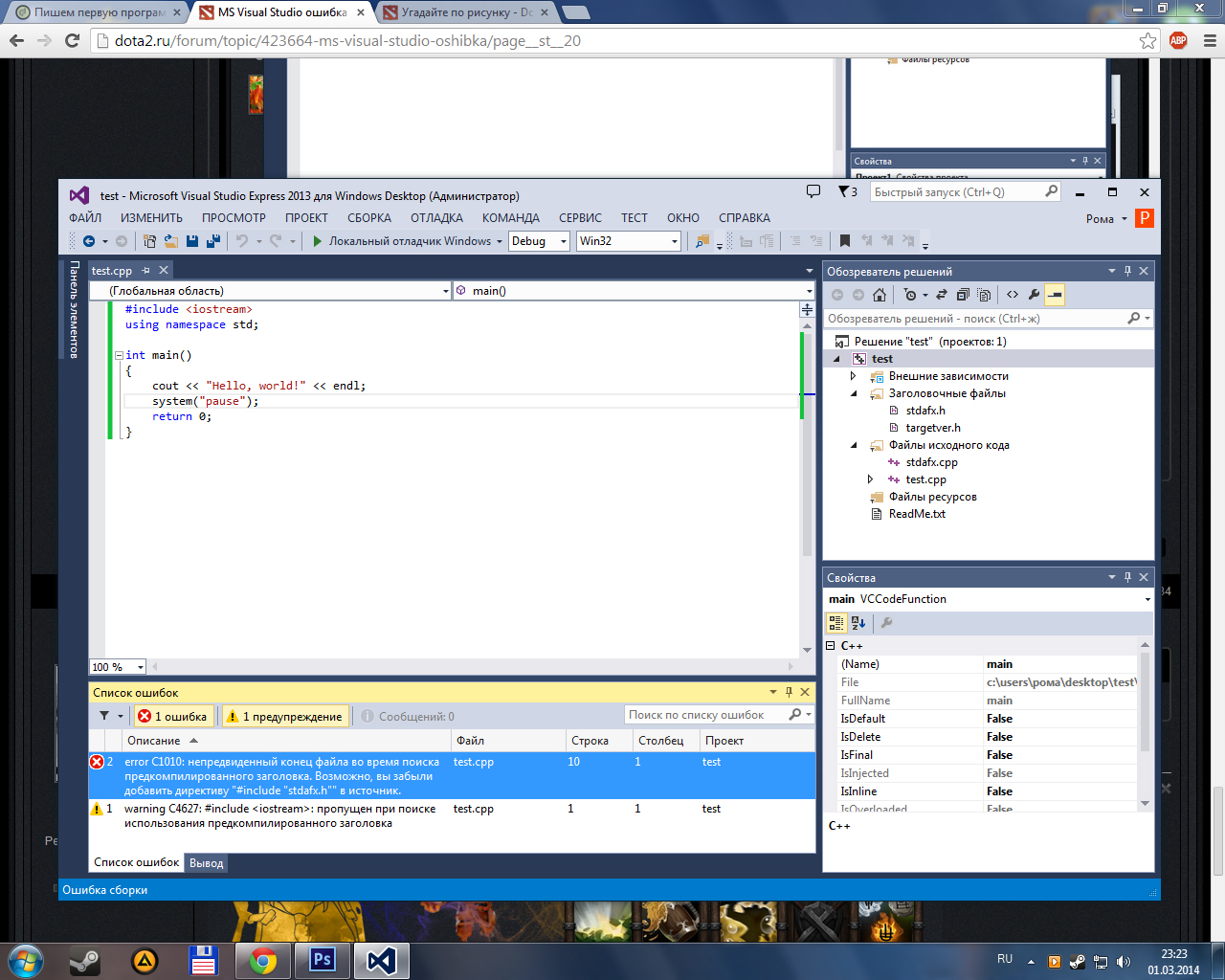Toggle the Preview Selected Items highlighted button
Viewport: 1225px width, 980px height.
pos(1055,295)
